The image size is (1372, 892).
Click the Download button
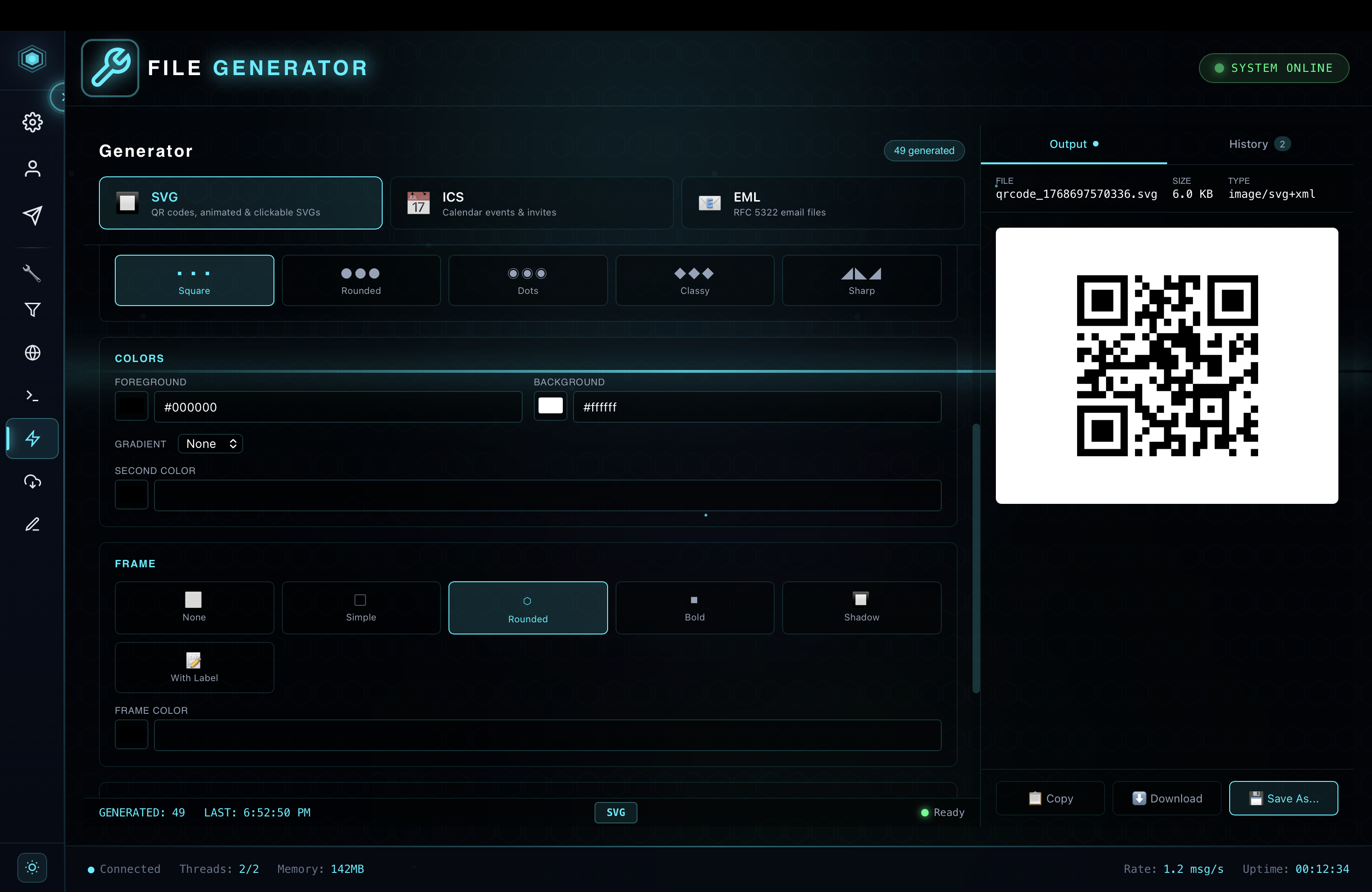point(1166,798)
